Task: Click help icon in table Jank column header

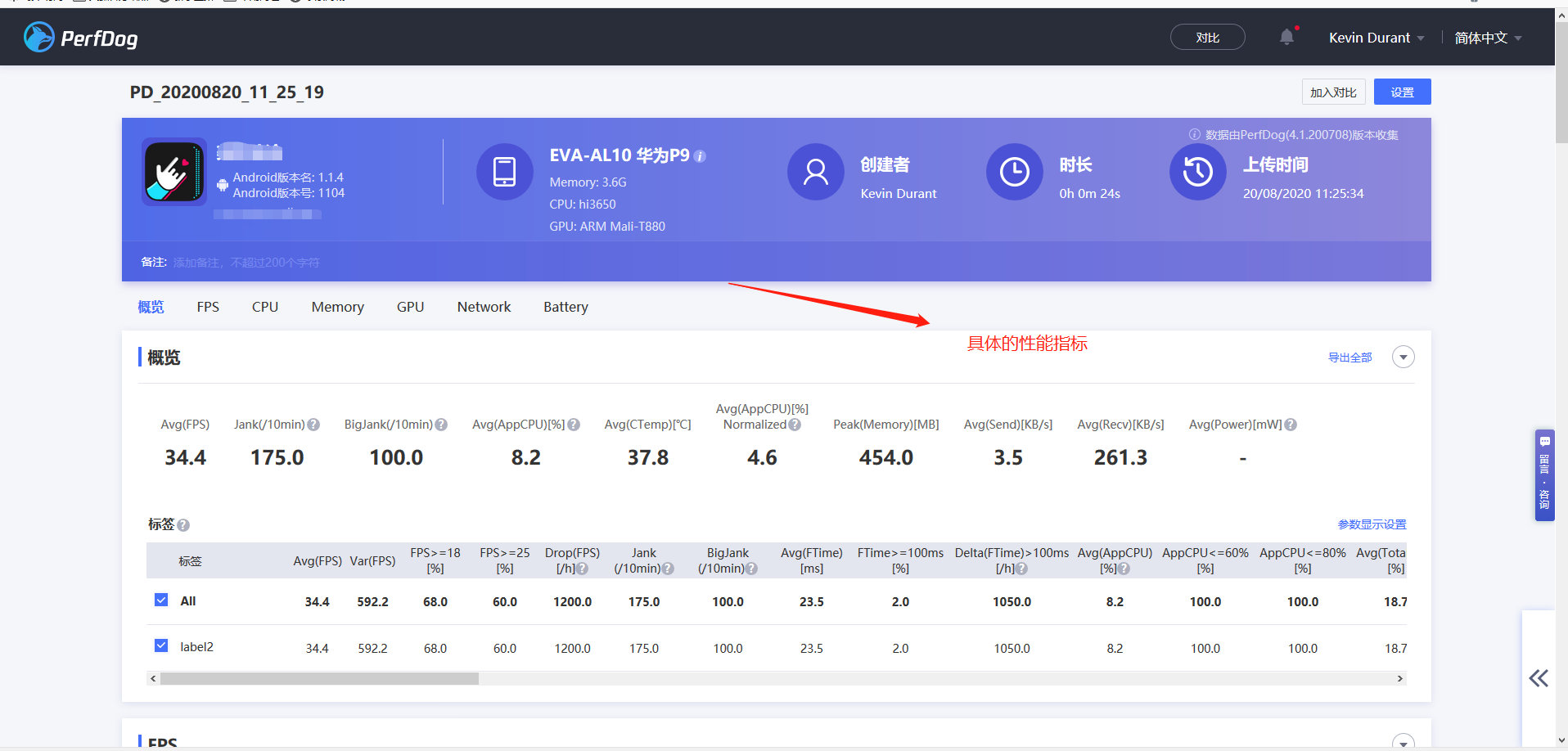Action: (x=668, y=569)
